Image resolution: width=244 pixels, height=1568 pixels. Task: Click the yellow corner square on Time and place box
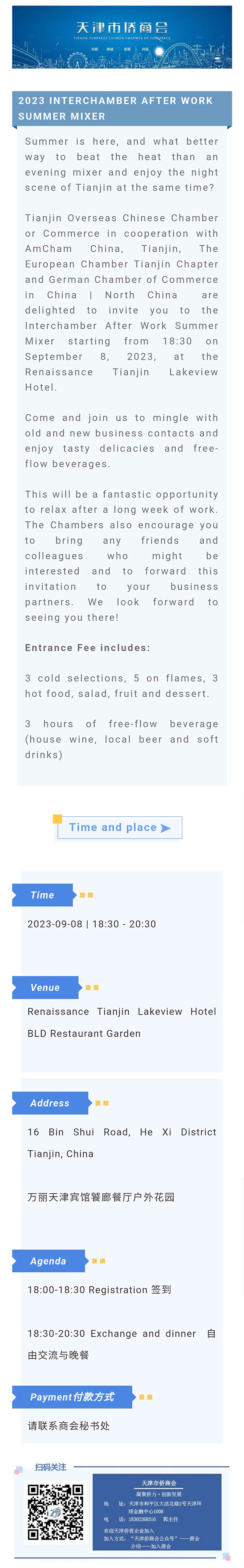pyautogui.click(x=57, y=819)
